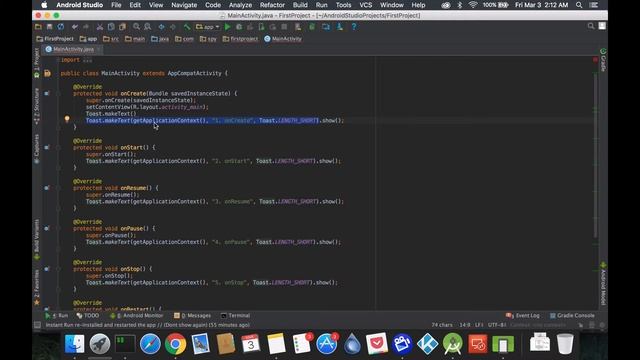Click the Help question mark icon
This screenshot has width=640, height=360.
(x=354, y=27)
